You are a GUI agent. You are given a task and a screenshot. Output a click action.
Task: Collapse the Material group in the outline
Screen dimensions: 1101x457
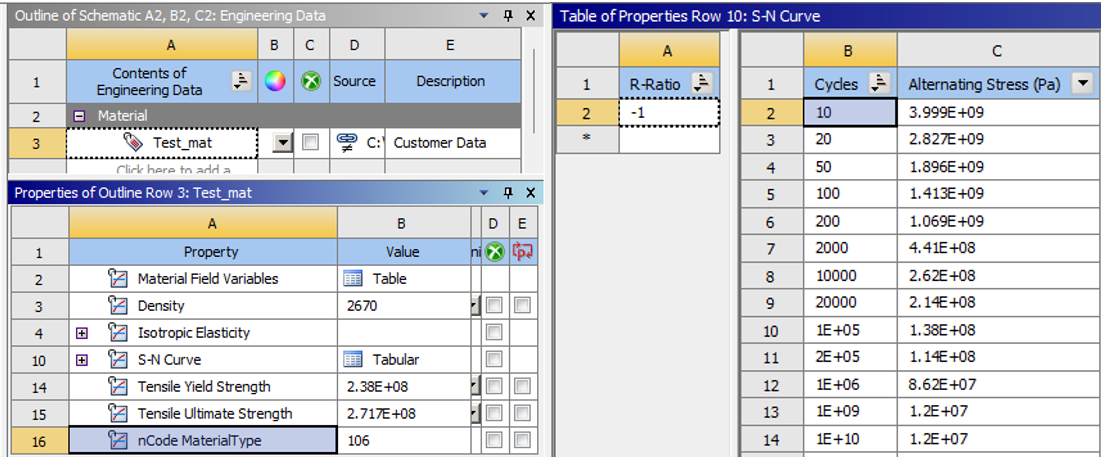79,116
